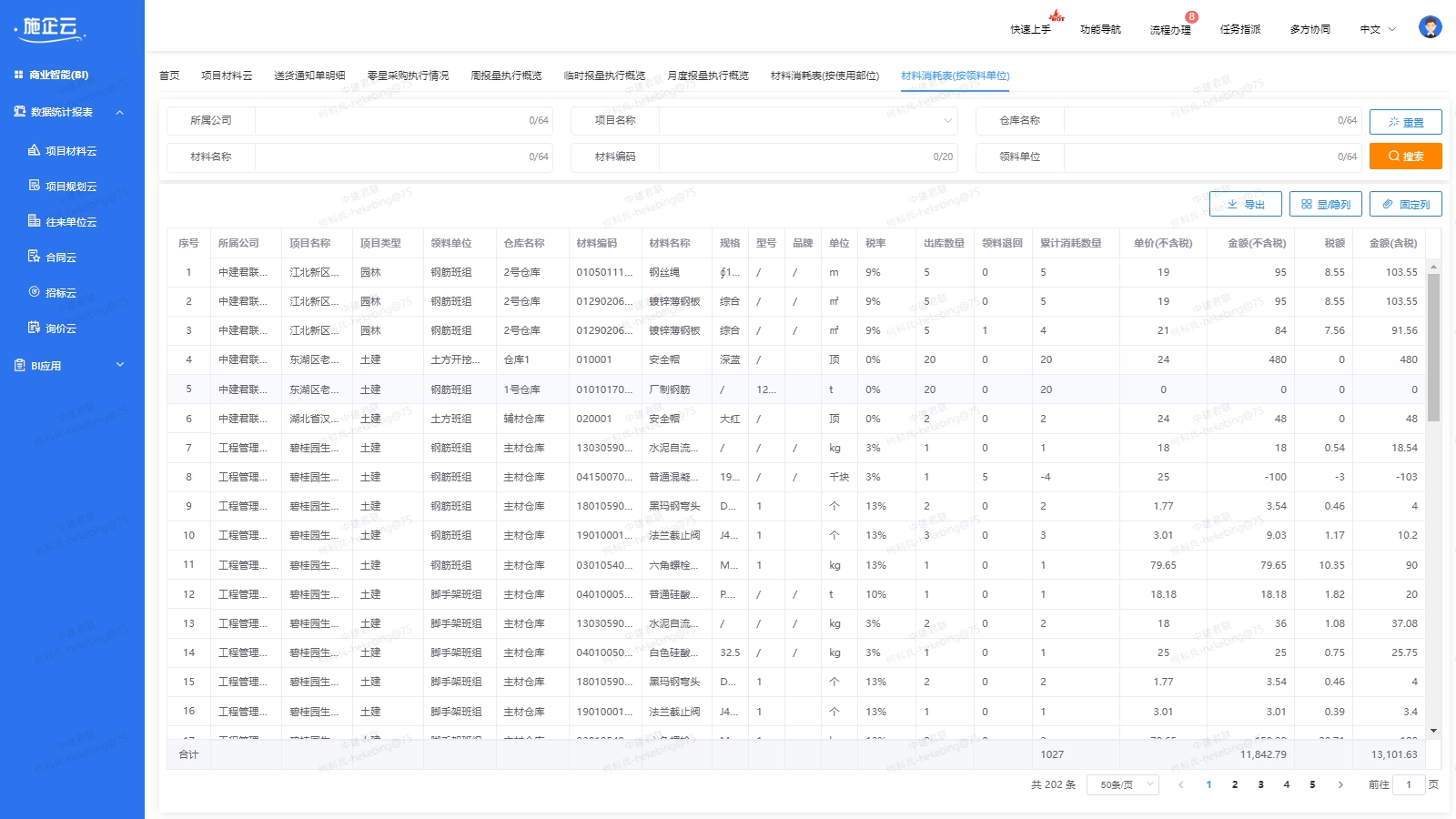Open the 项目名称 dropdown filter
This screenshot has height=819, width=1456.
pos(807,120)
